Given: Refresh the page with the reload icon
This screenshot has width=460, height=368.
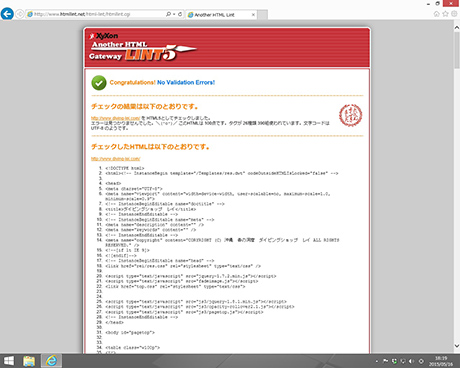Looking at the screenshot, I should (x=180, y=14).
